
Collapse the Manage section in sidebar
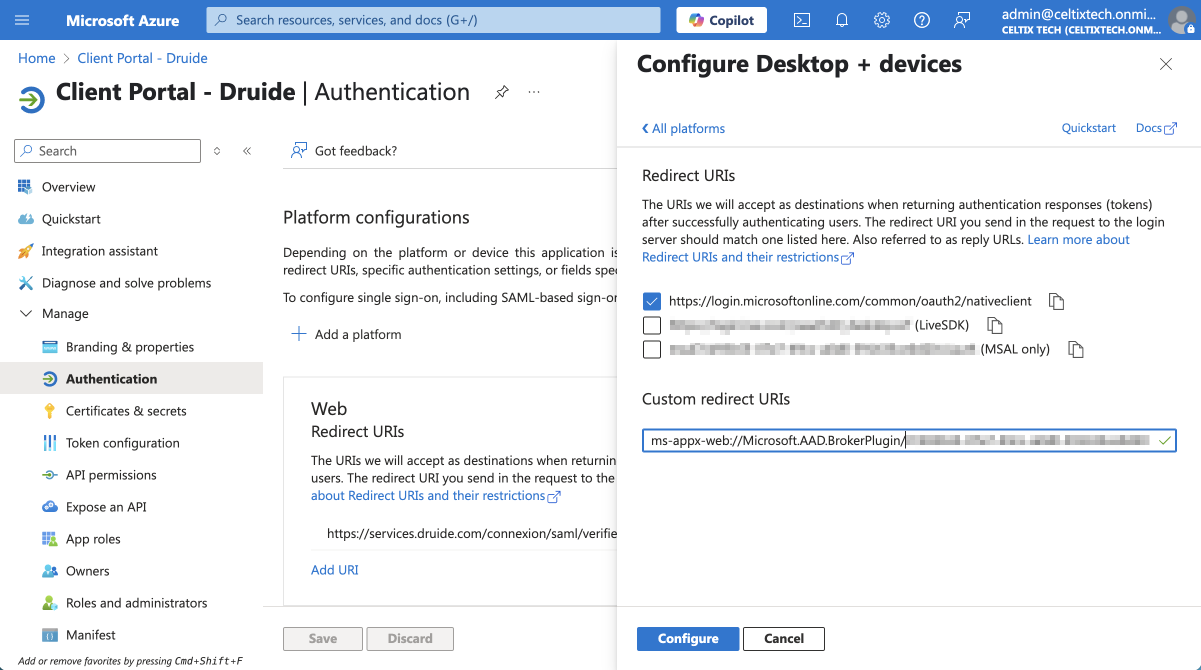tap(25, 314)
